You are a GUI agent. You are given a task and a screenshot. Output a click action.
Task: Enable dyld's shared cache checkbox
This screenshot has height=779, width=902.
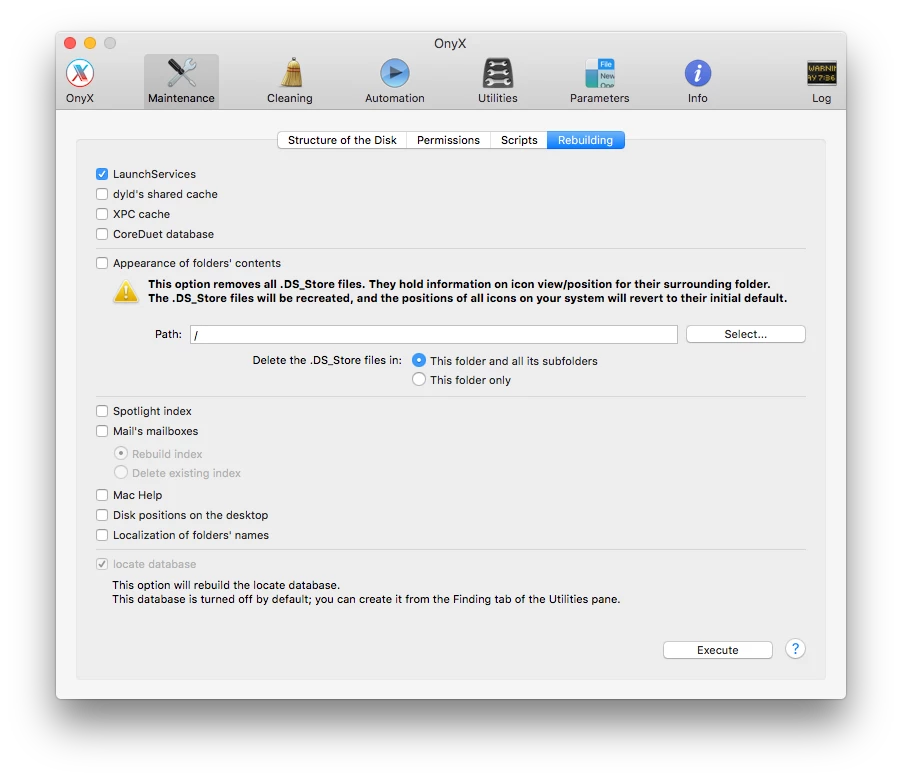[102, 194]
